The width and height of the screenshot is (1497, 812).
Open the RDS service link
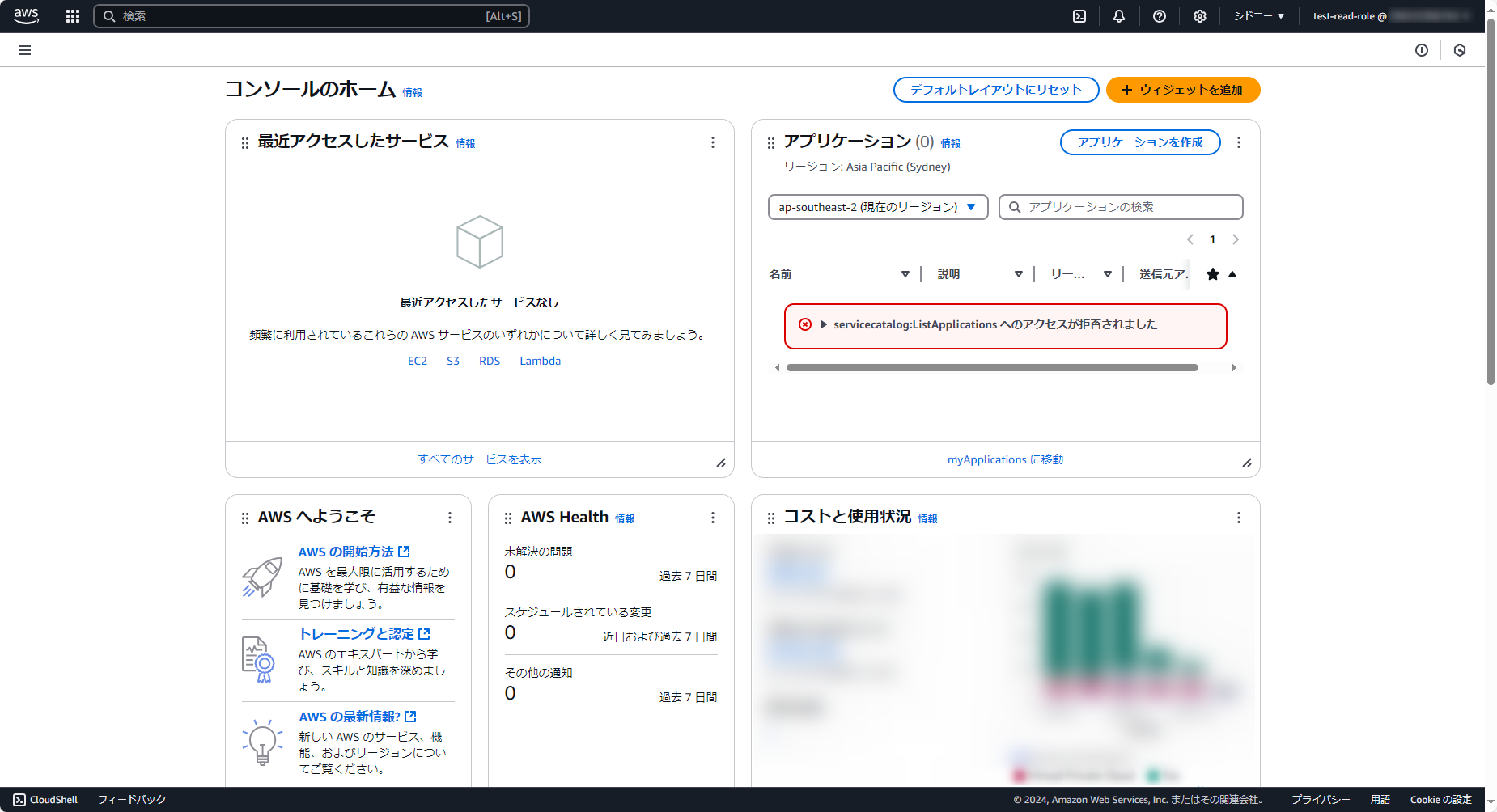pyautogui.click(x=490, y=361)
